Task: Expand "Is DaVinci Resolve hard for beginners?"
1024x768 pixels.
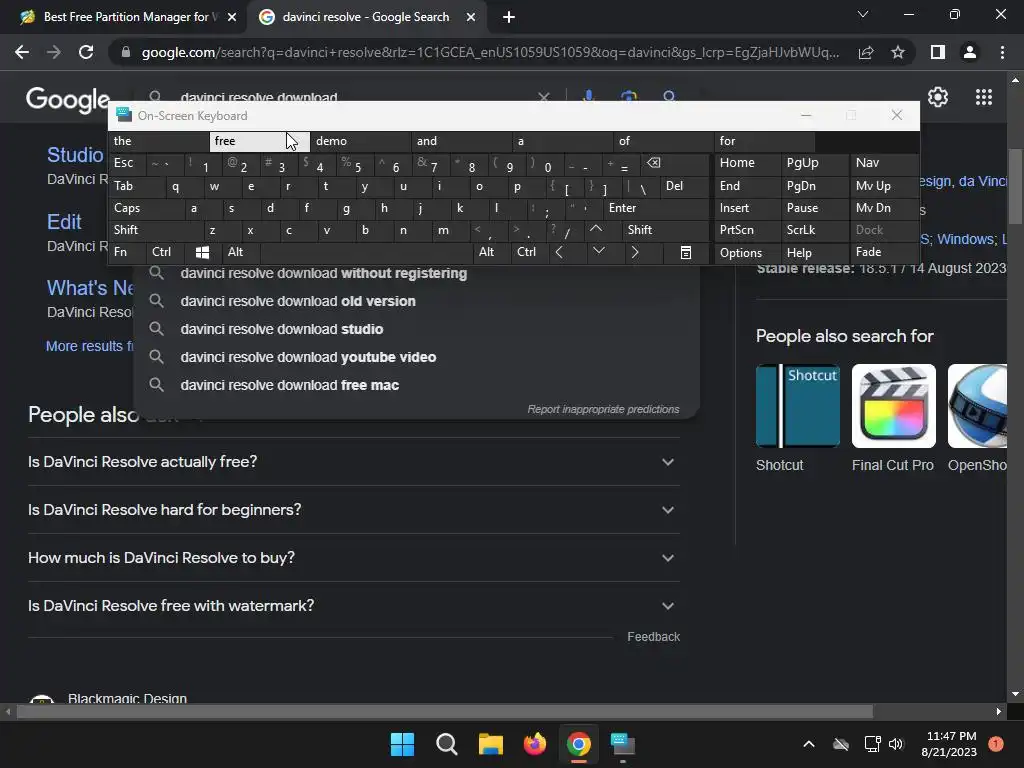Action: 353,509
